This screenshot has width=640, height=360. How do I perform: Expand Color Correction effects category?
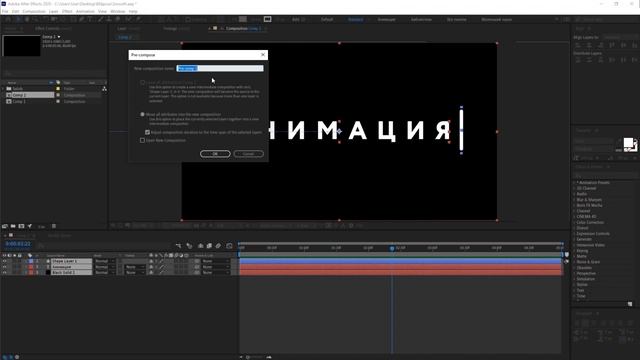point(575,222)
